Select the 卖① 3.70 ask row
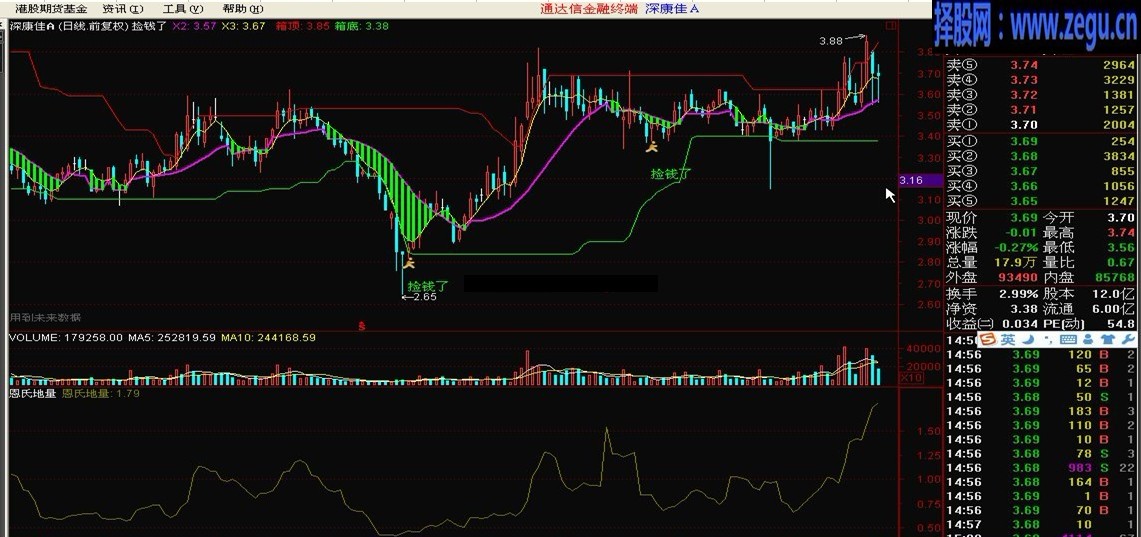Image resolution: width=1141 pixels, height=537 pixels. tap(1041, 124)
